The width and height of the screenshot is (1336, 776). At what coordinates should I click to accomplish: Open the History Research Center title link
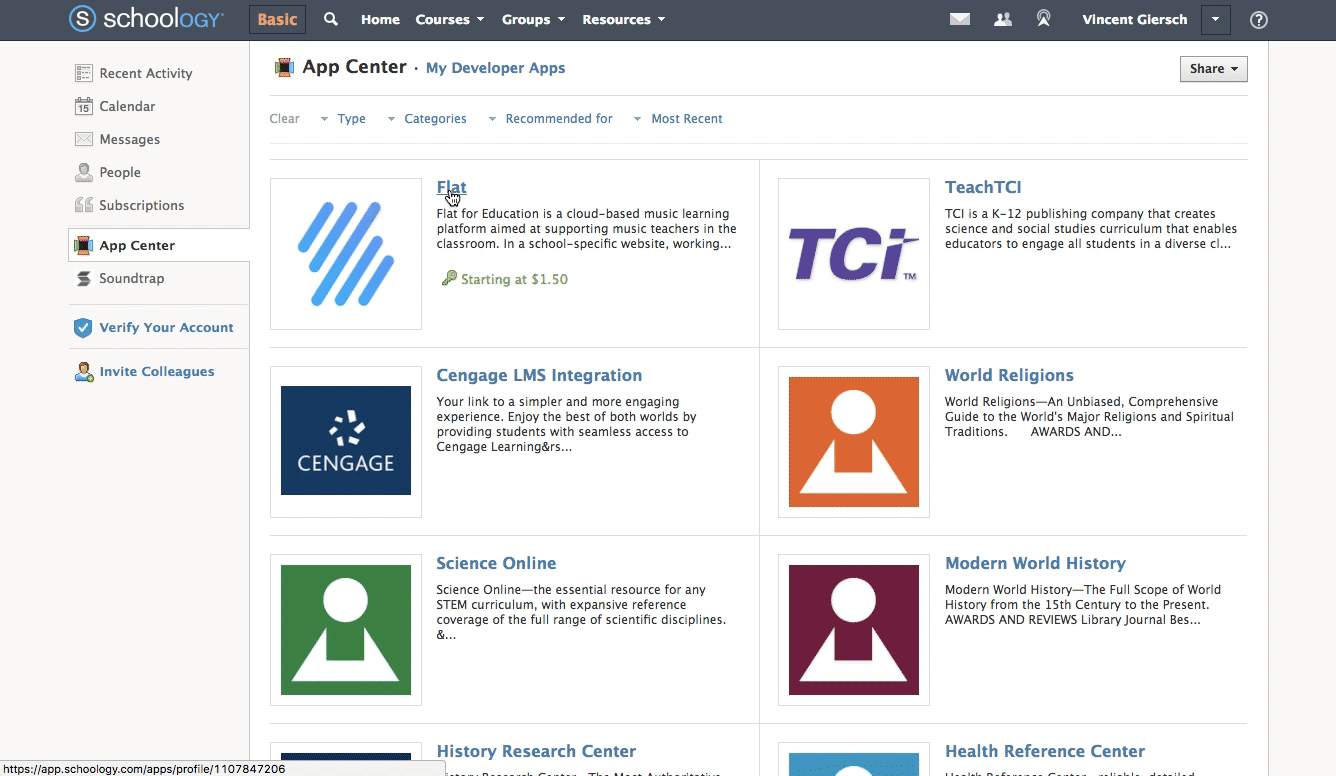pyautogui.click(x=537, y=751)
